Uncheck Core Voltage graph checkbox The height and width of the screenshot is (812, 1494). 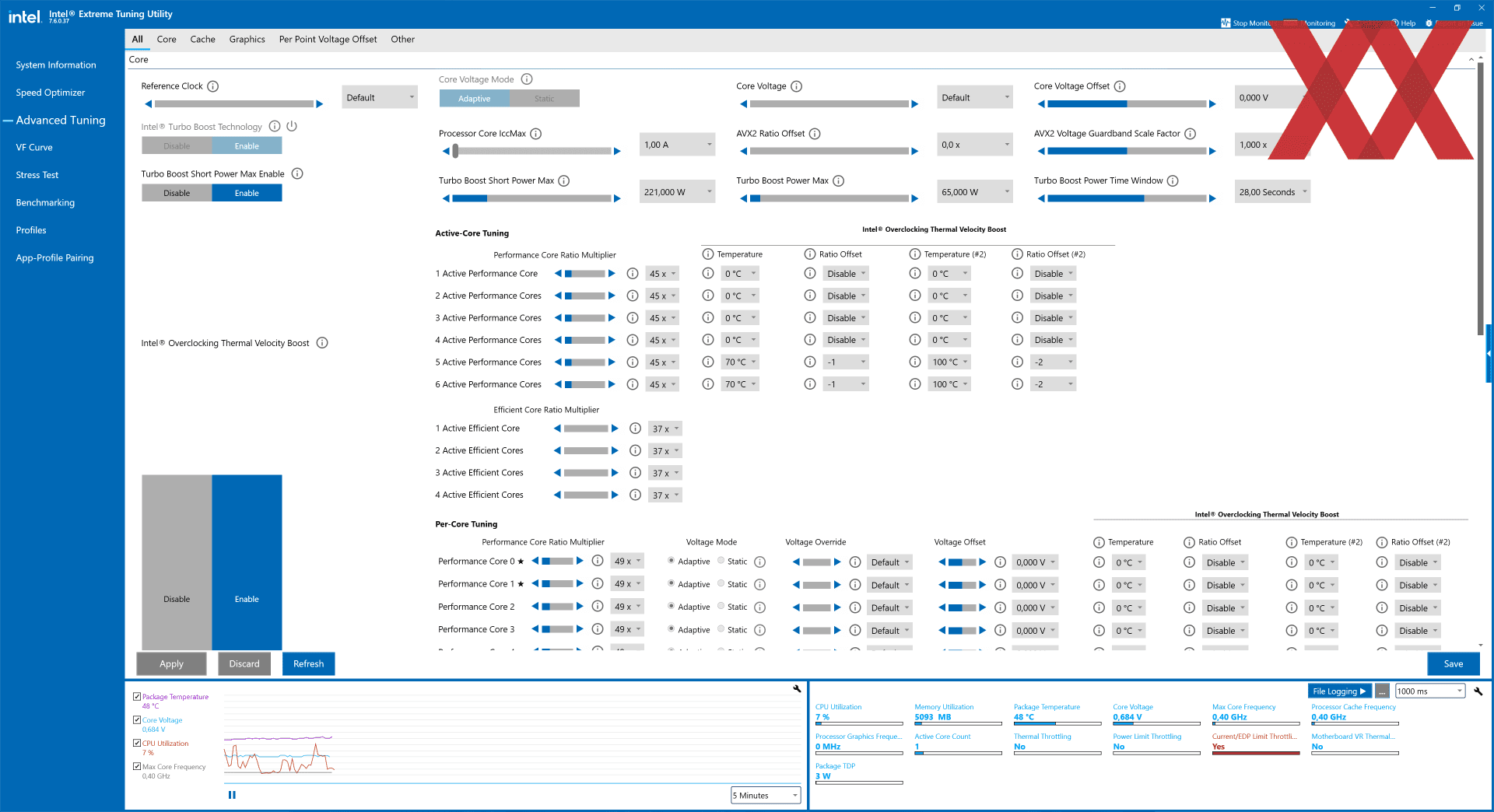(x=137, y=720)
